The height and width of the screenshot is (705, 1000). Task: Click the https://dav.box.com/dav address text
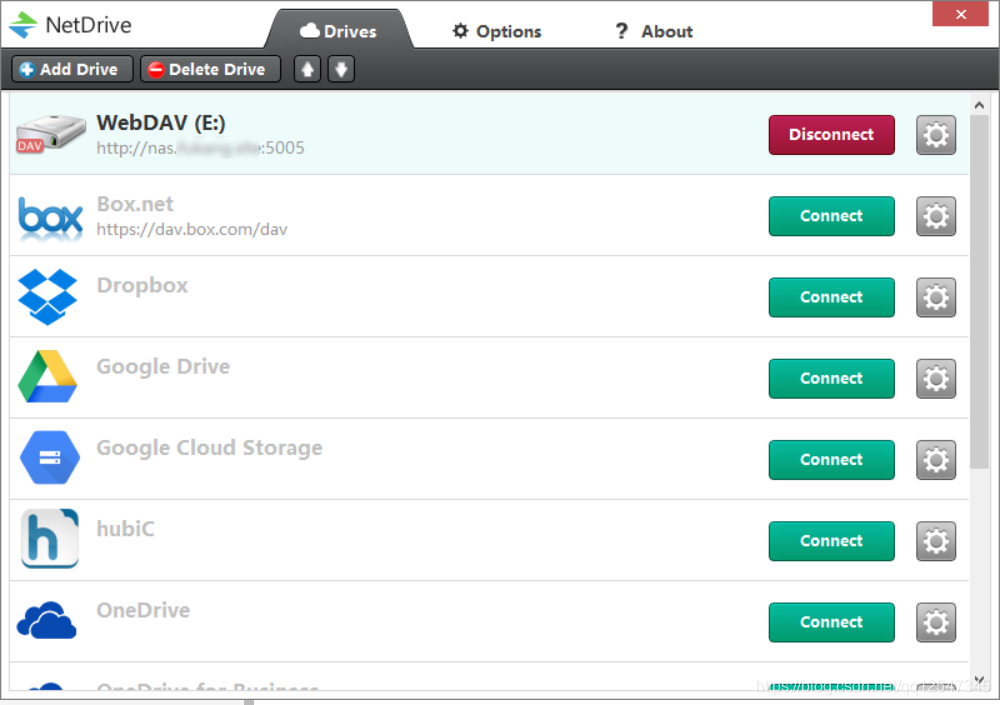point(192,229)
